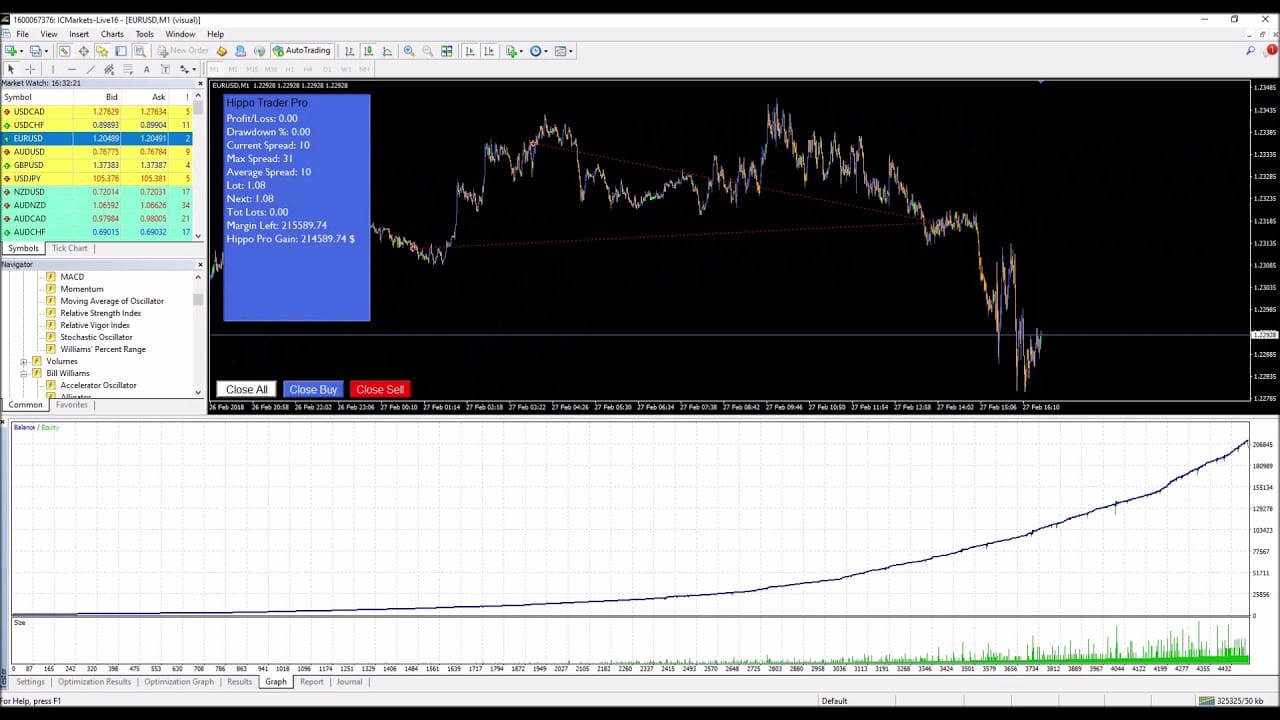Image resolution: width=1280 pixels, height=720 pixels.
Task: Open the Report tab in tester
Action: (311, 682)
